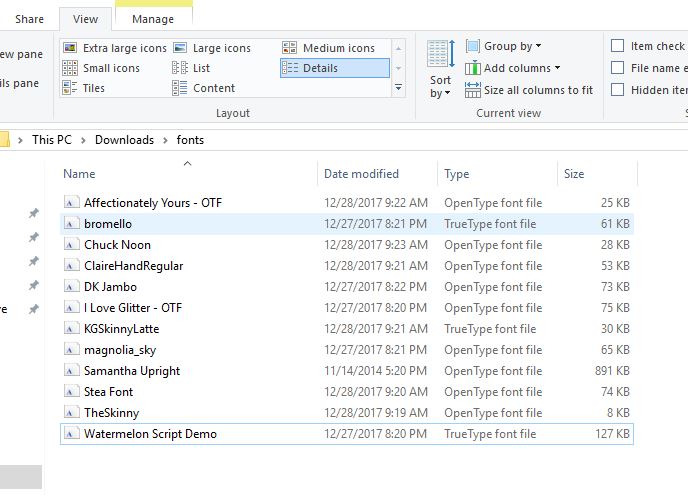Toggle Hidden items checkbox
The image size is (688, 495).
click(618, 90)
